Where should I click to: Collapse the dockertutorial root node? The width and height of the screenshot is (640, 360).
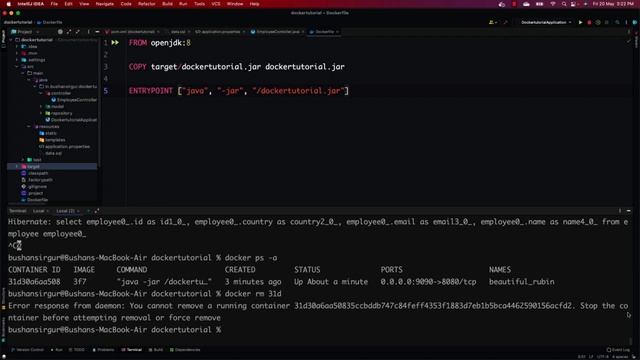[x=11, y=40]
